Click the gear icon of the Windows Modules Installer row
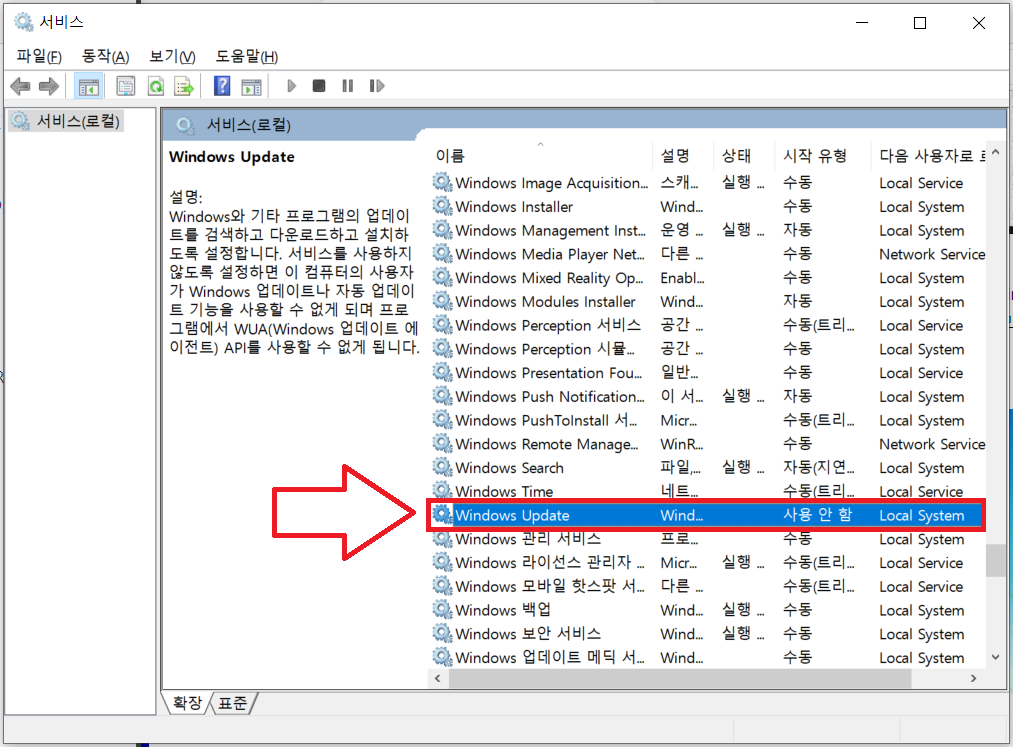Screen dimensions: 1013x747 (443, 301)
